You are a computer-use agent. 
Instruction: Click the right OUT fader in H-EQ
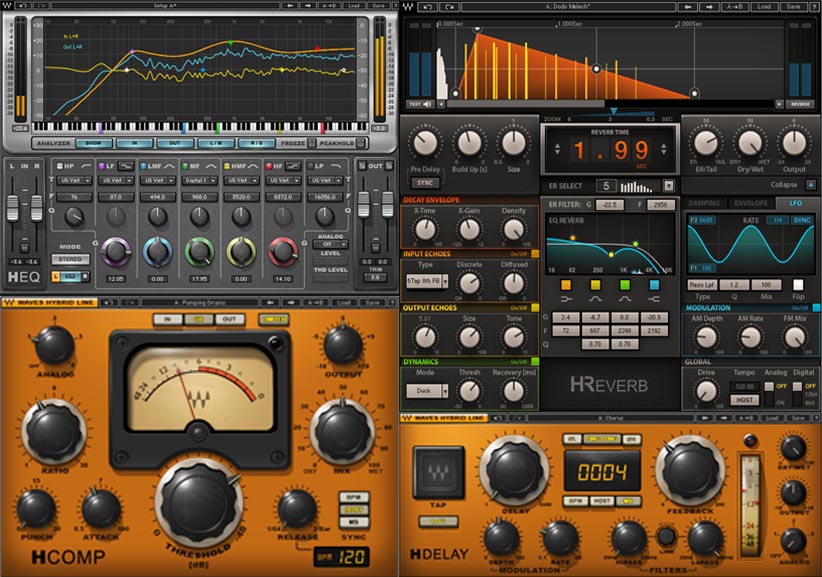tap(387, 204)
